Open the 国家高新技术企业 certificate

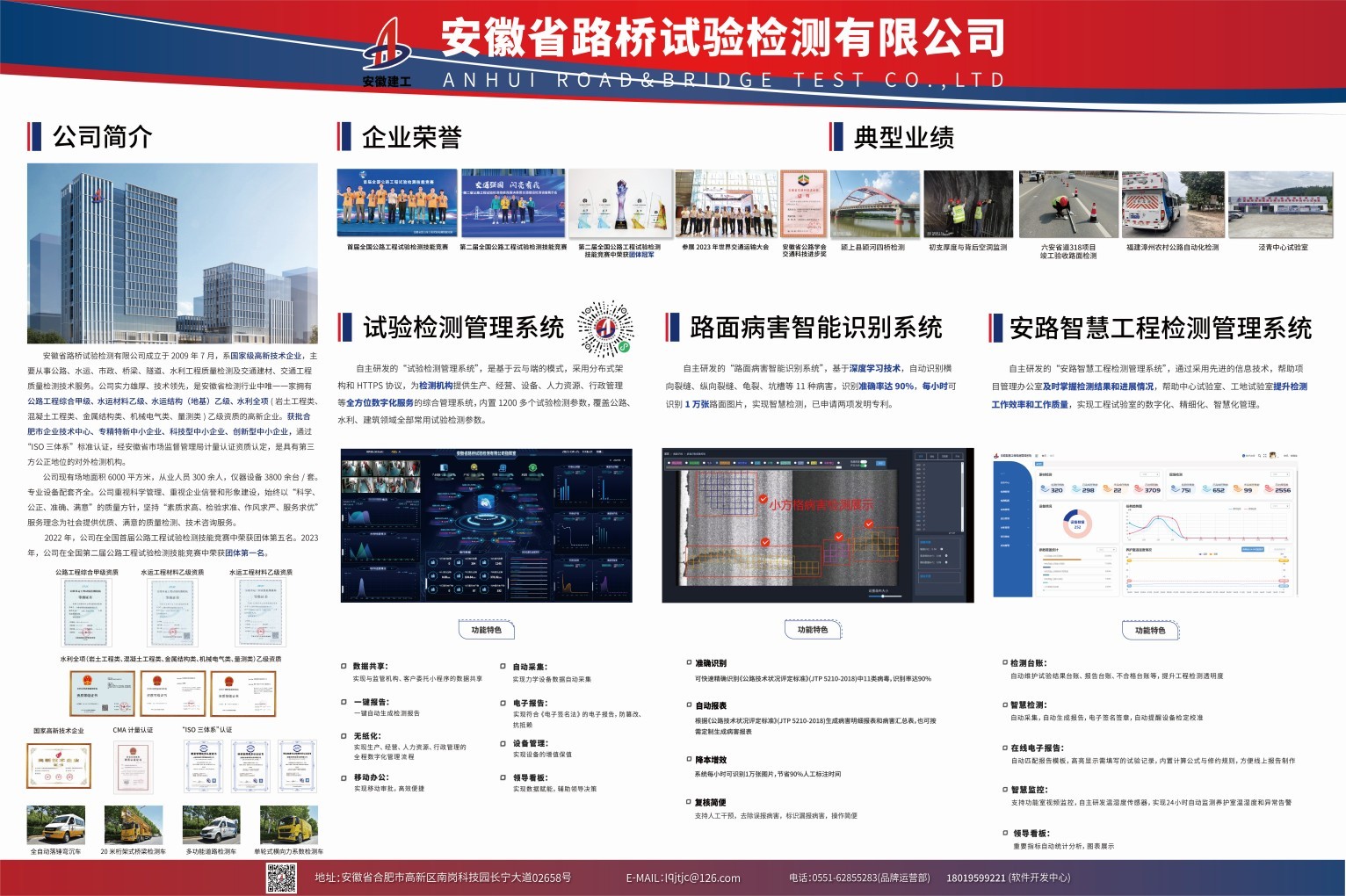point(58,765)
